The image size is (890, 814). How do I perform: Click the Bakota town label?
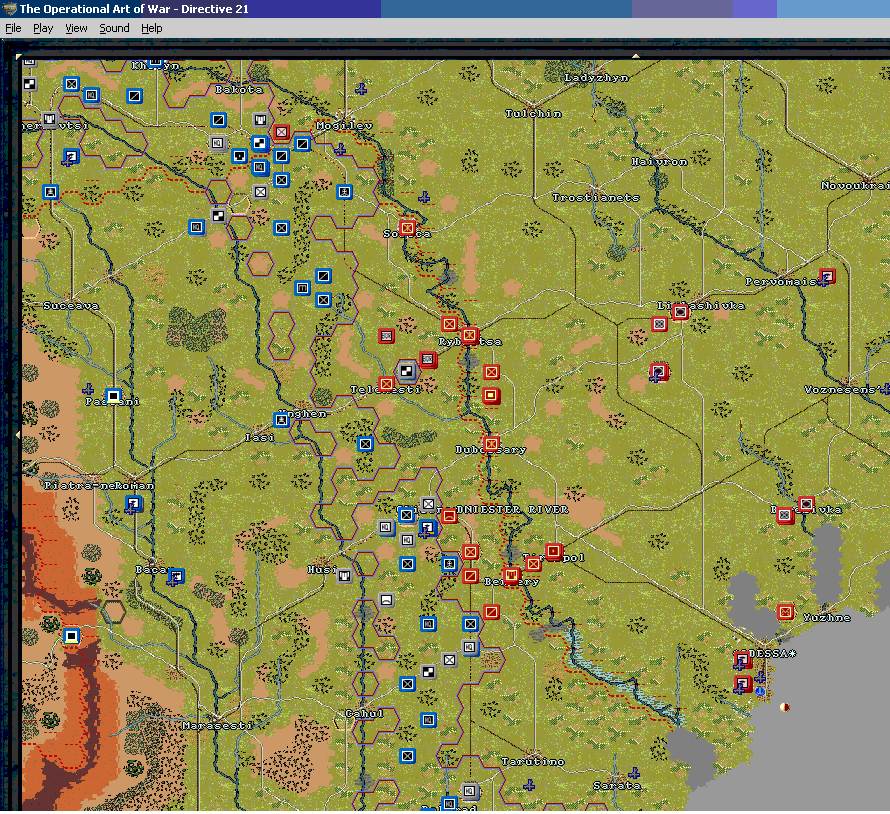pyautogui.click(x=239, y=89)
